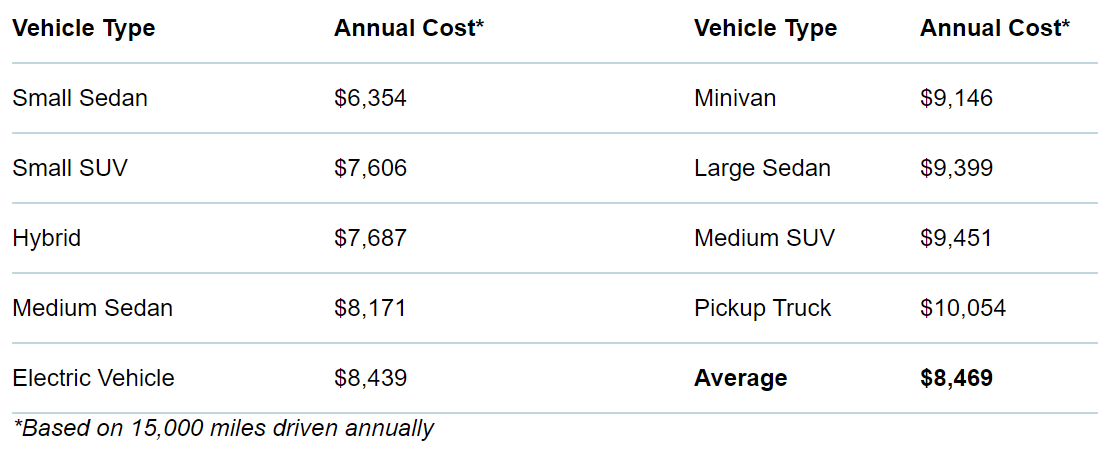The height and width of the screenshot is (457, 1098).
Task: Click the bold Average row label
Action: (740, 378)
